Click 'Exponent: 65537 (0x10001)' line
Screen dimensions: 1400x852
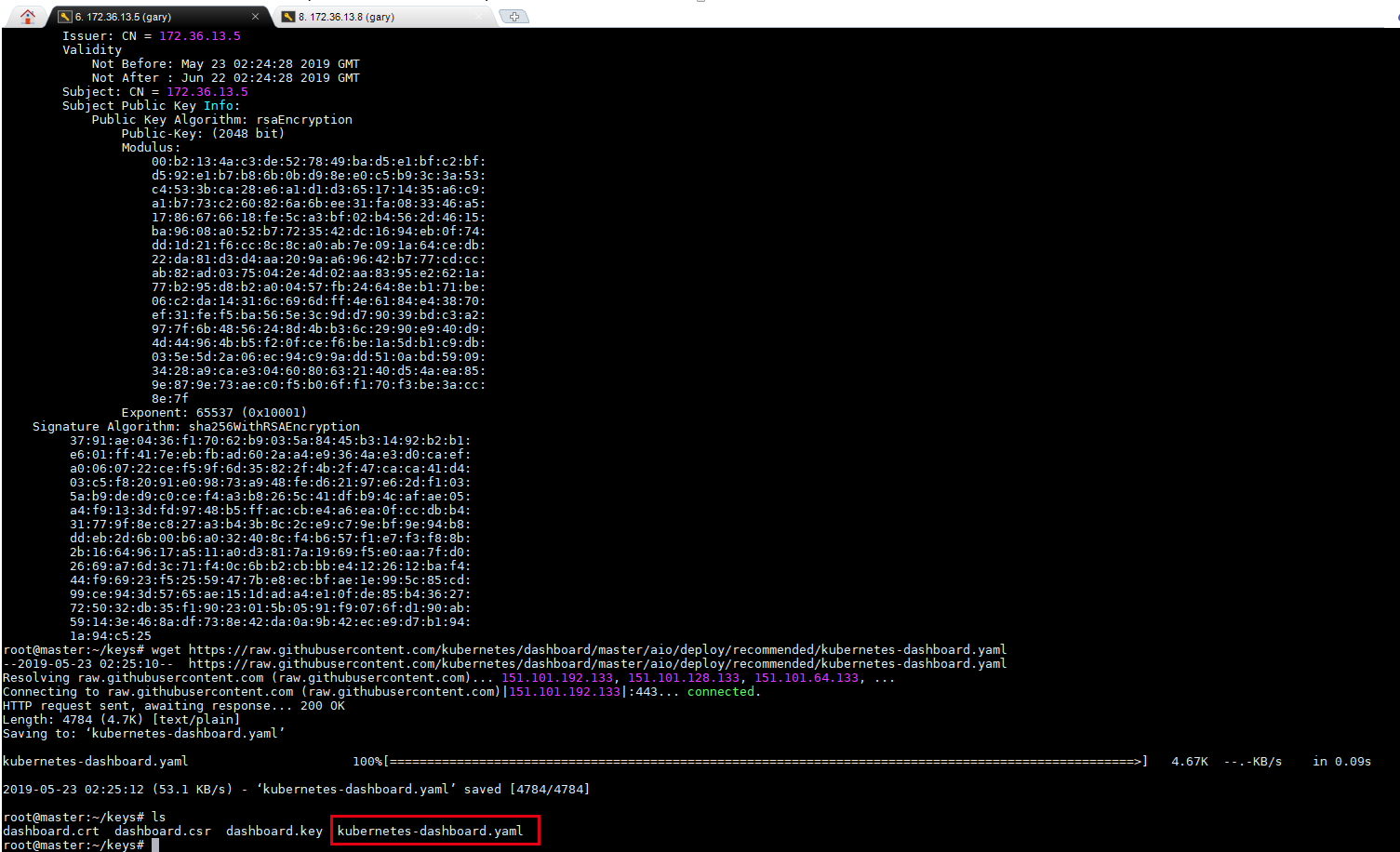pos(215,412)
